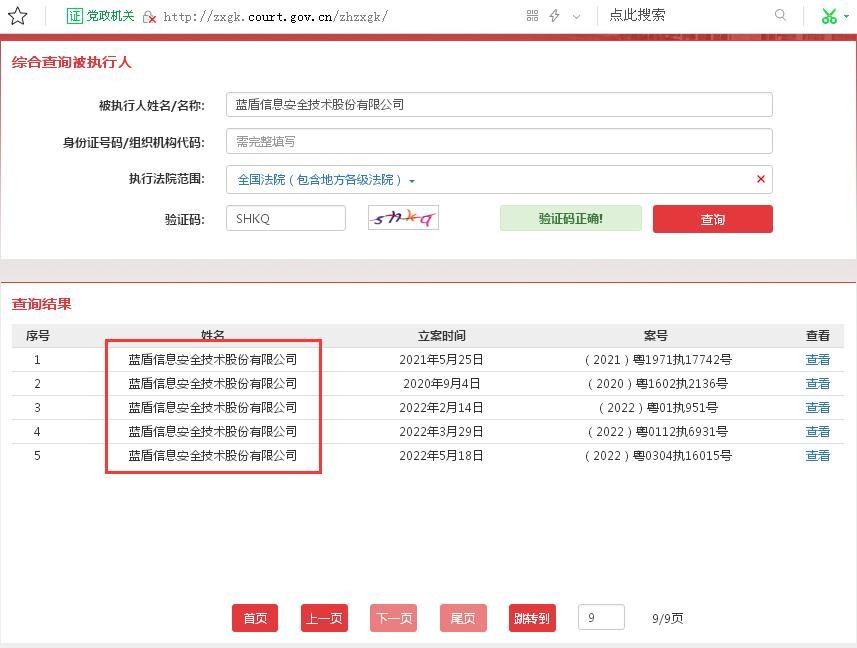
Task: Click the green scissors screenshot icon
Action: pyautogui.click(x=829, y=16)
